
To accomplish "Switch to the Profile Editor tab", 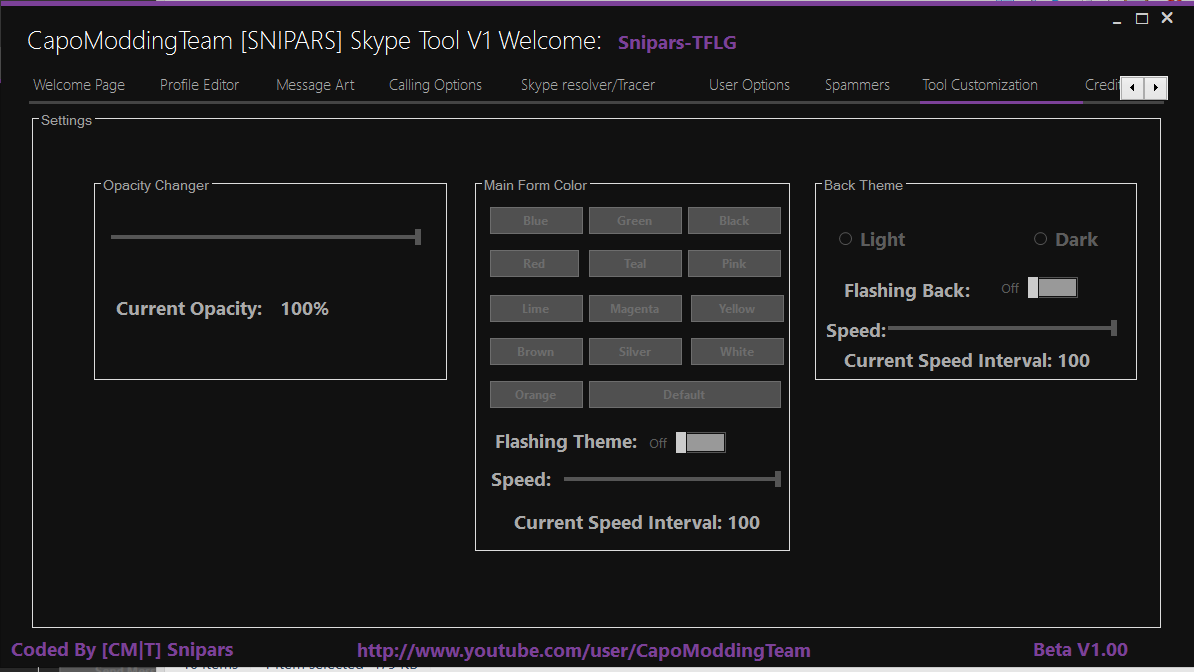I will tap(200, 85).
